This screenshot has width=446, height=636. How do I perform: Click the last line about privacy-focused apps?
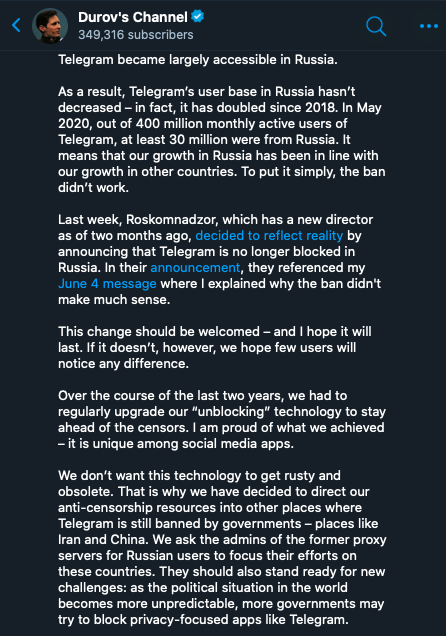point(203,620)
